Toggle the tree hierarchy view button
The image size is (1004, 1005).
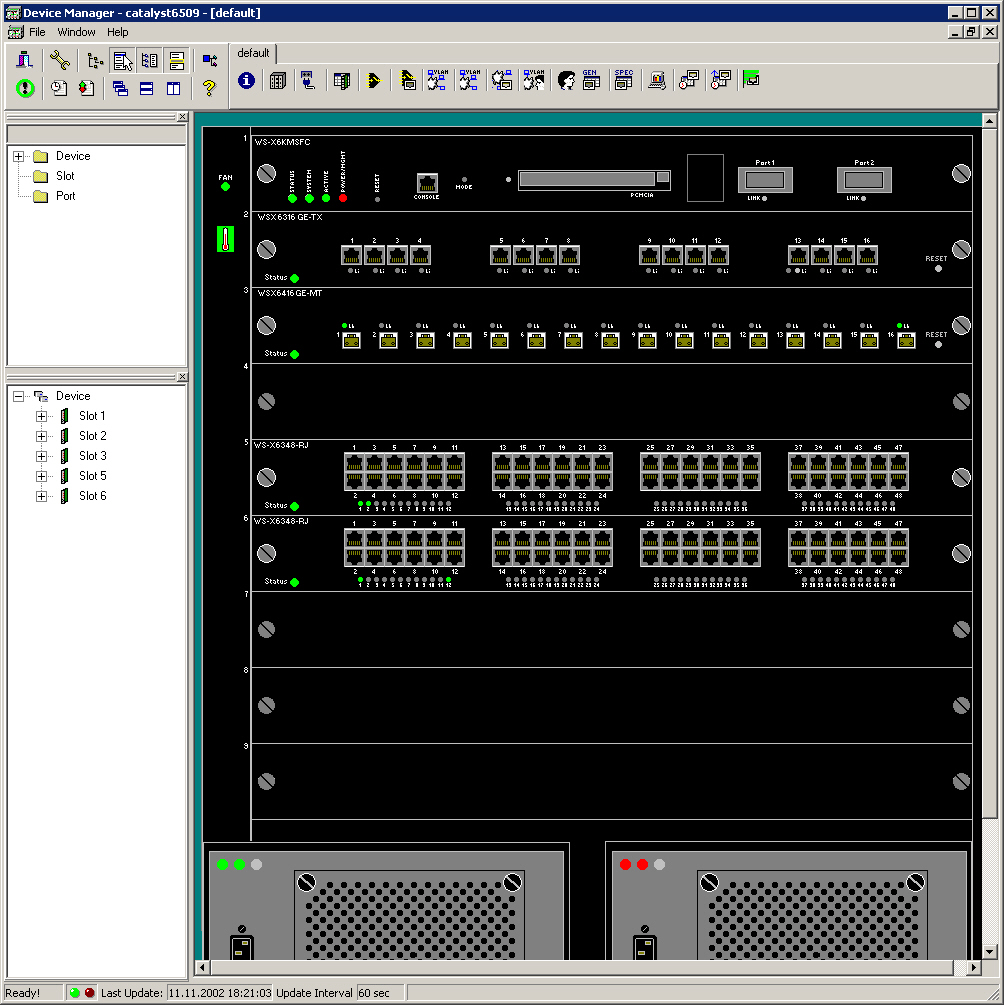click(96, 61)
